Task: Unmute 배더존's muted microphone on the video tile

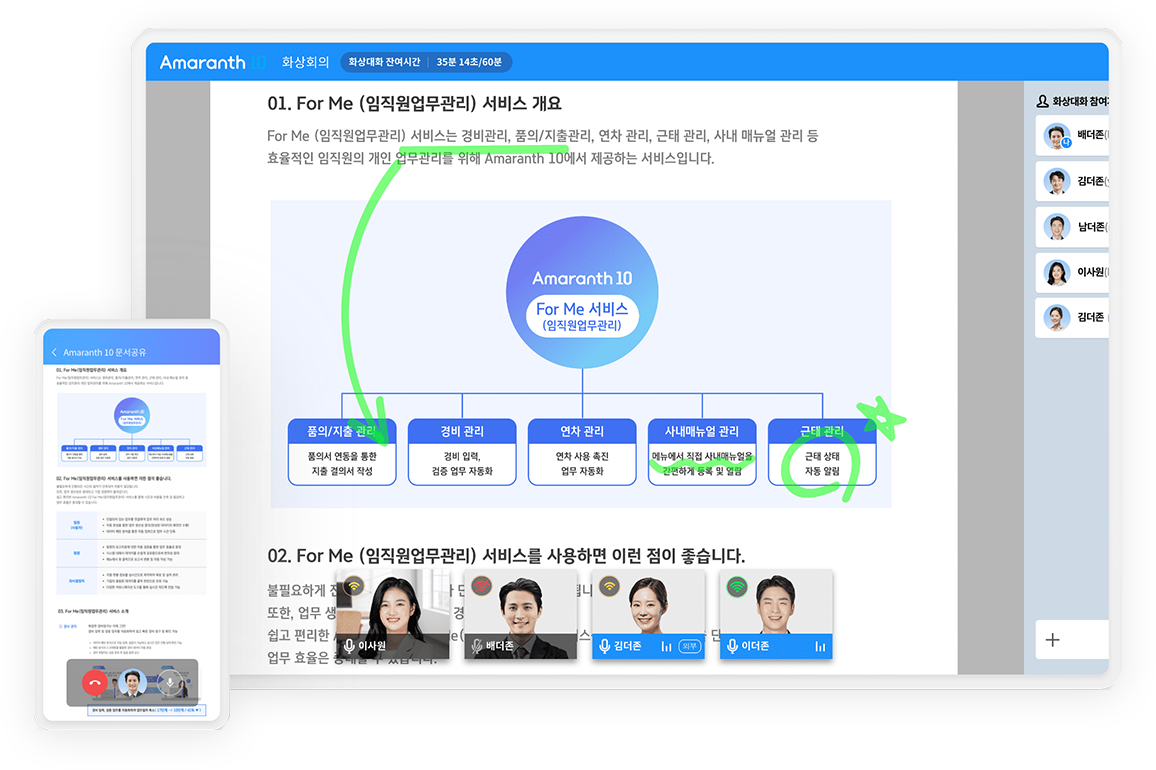Action: click(477, 646)
